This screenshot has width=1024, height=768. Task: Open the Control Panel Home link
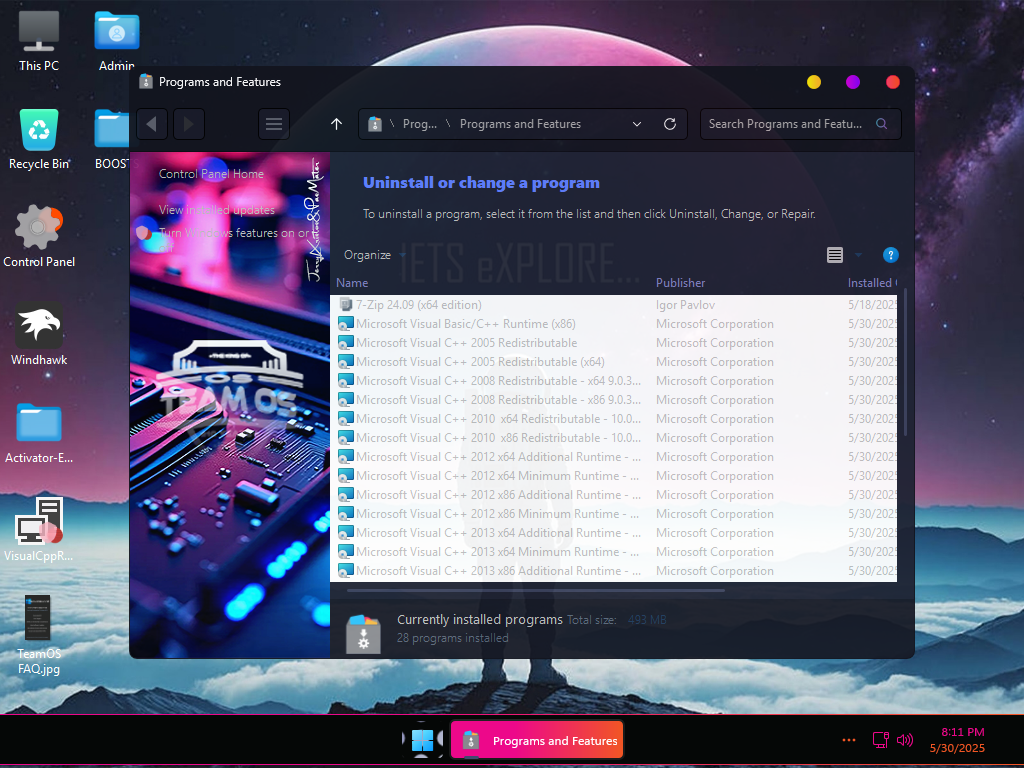point(211,174)
